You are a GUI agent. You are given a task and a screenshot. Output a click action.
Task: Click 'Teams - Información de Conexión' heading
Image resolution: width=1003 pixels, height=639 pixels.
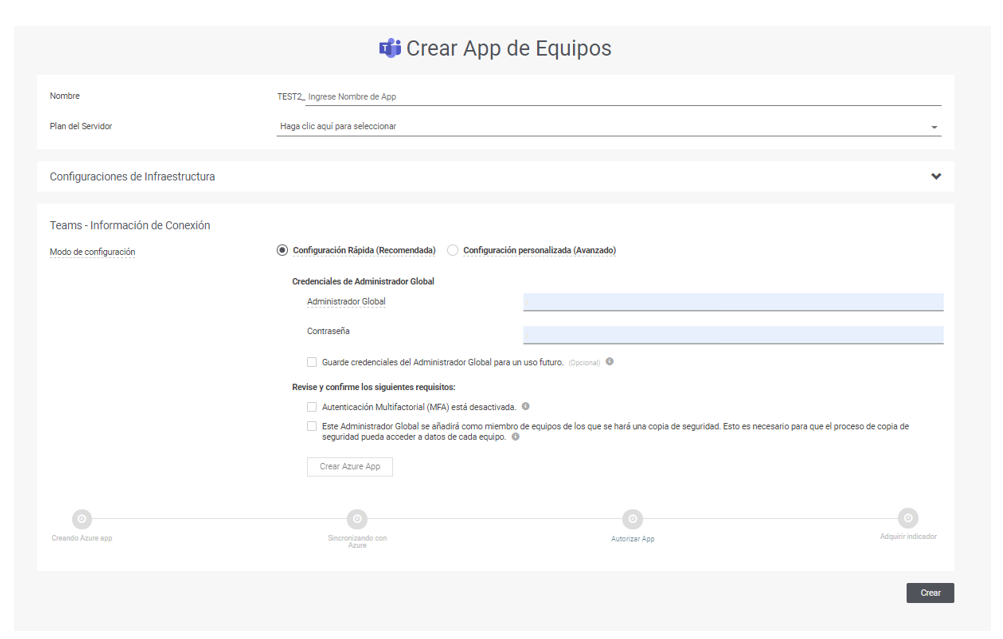pos(130,225)
